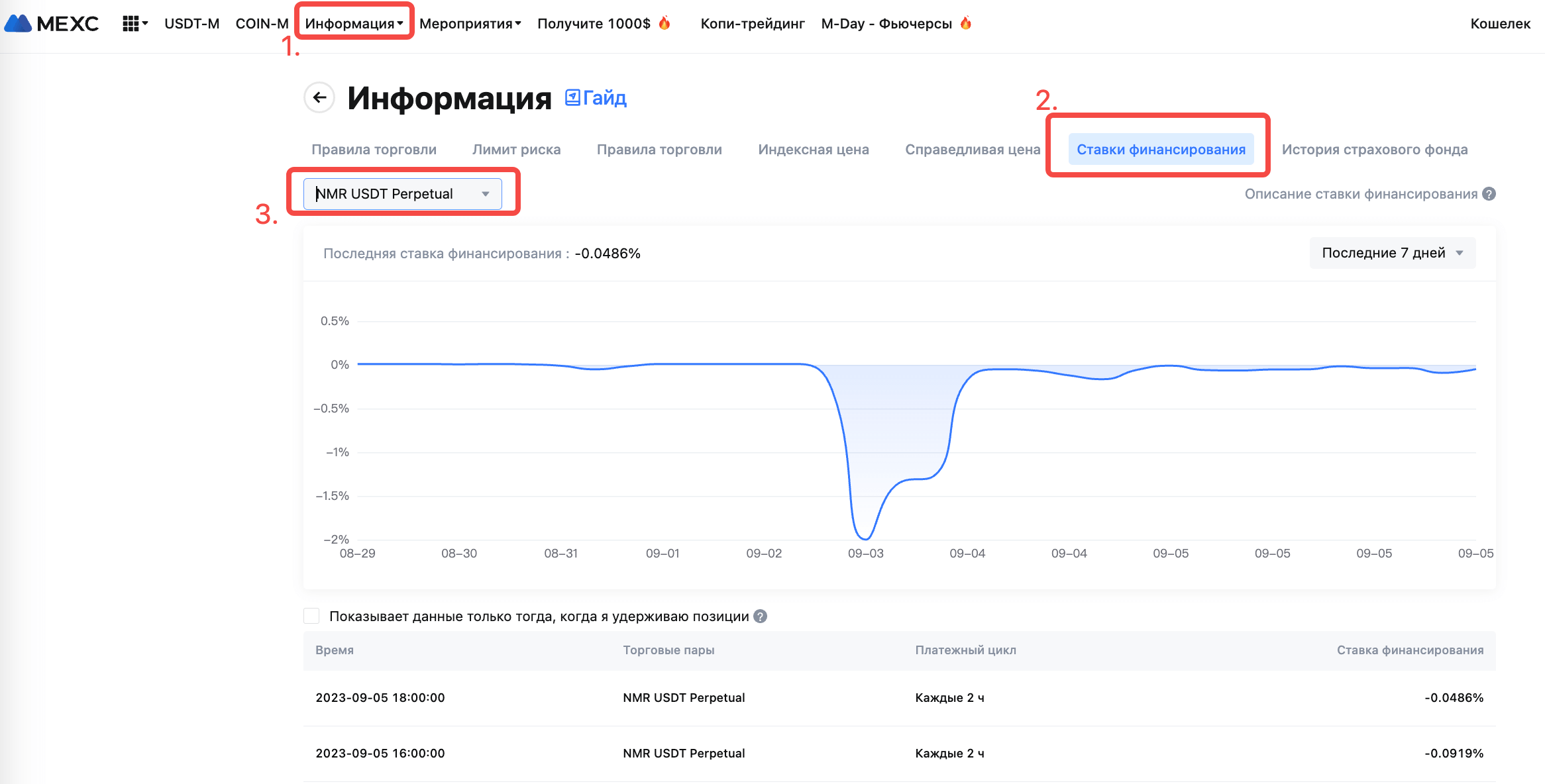Expand the Информация menu in navbar

coord(354,24)
